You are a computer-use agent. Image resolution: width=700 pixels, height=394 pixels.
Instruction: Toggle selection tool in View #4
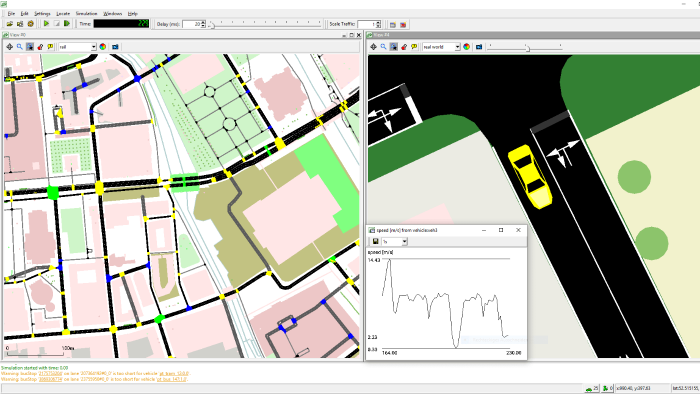tap(404, 46)
